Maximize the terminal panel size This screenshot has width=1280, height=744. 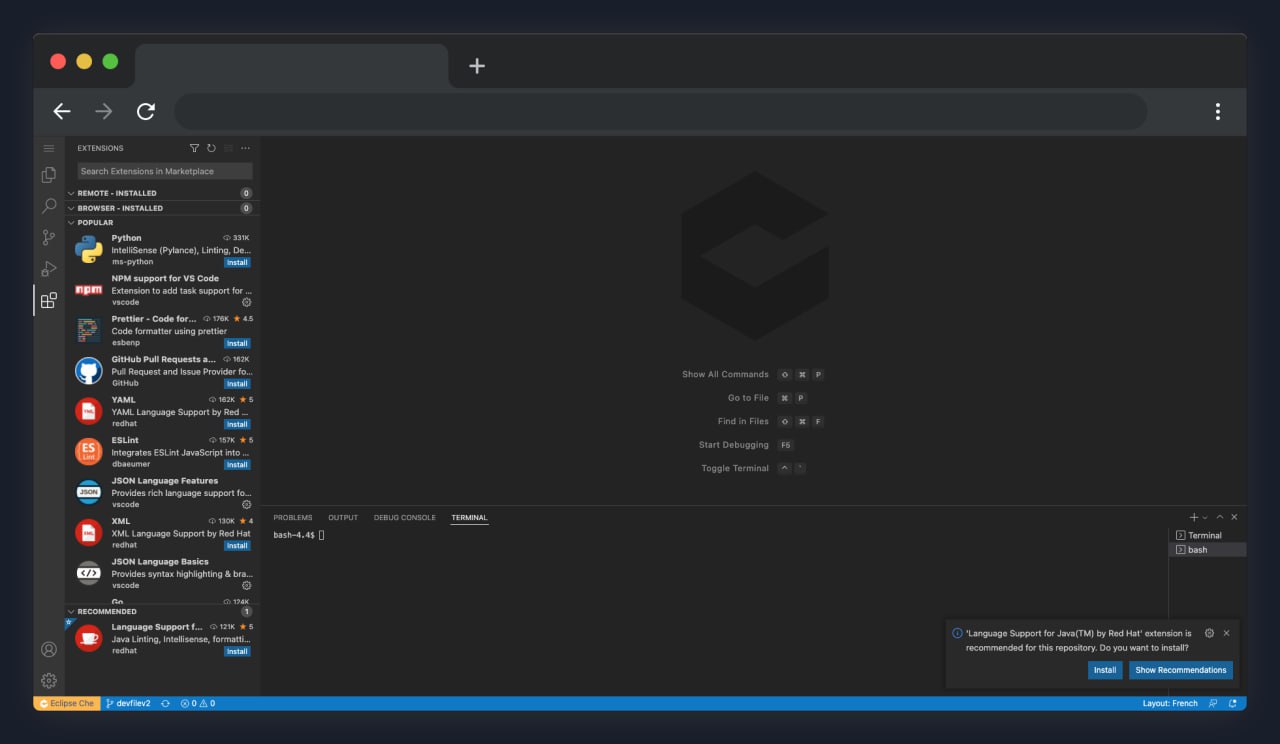point(1220,517)
